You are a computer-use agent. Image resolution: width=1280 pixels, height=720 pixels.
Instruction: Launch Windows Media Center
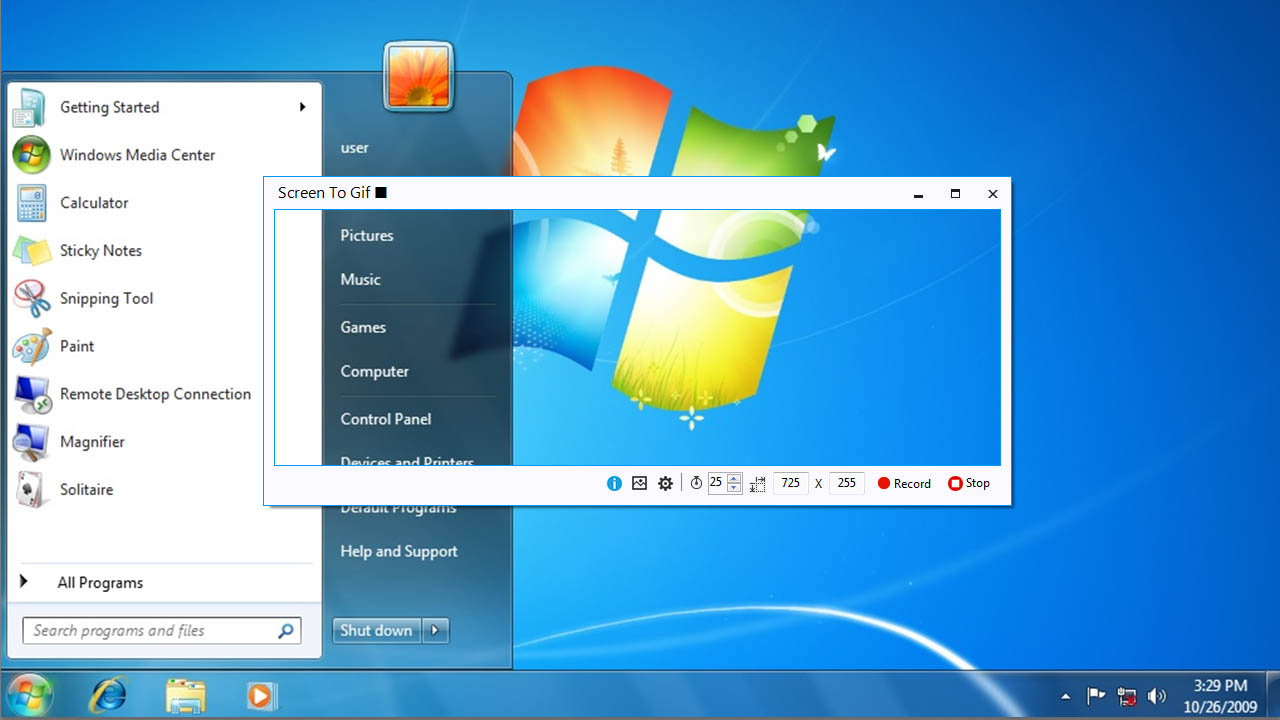coord(164,155)
